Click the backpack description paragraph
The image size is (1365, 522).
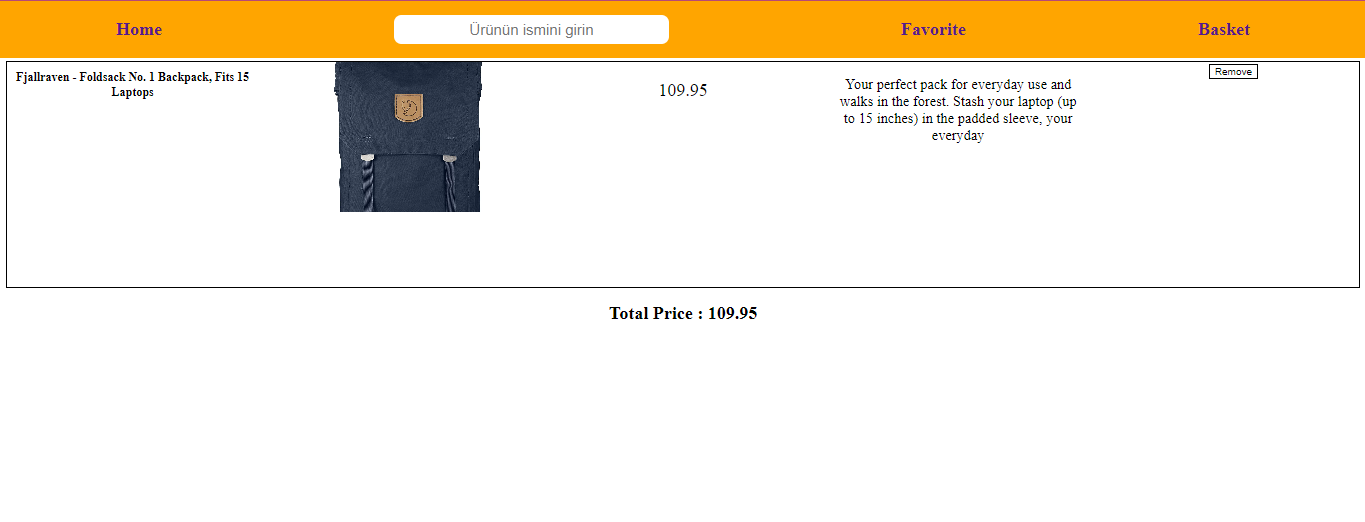point(958,110)
